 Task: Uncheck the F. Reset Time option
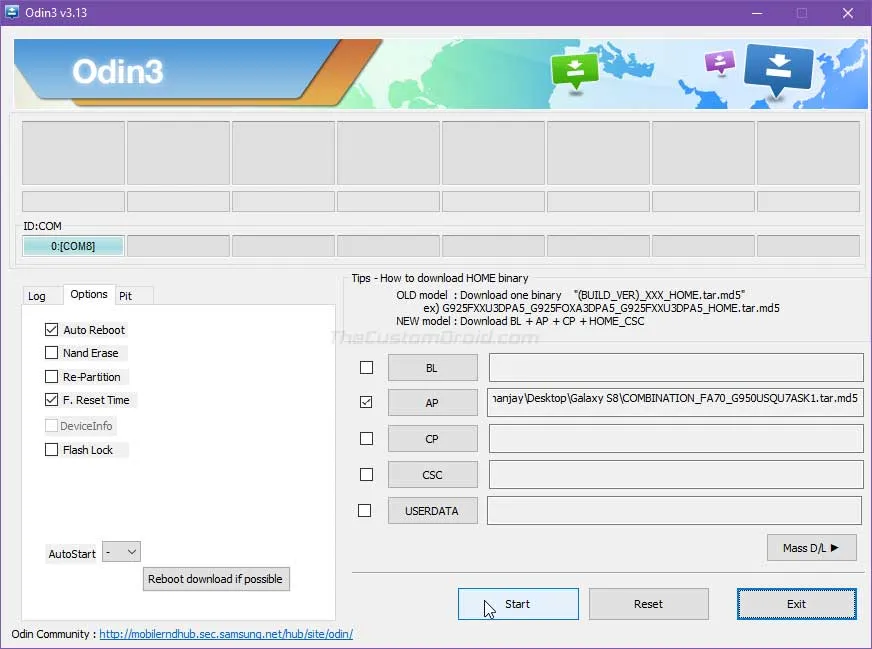(x=52, y=400)
